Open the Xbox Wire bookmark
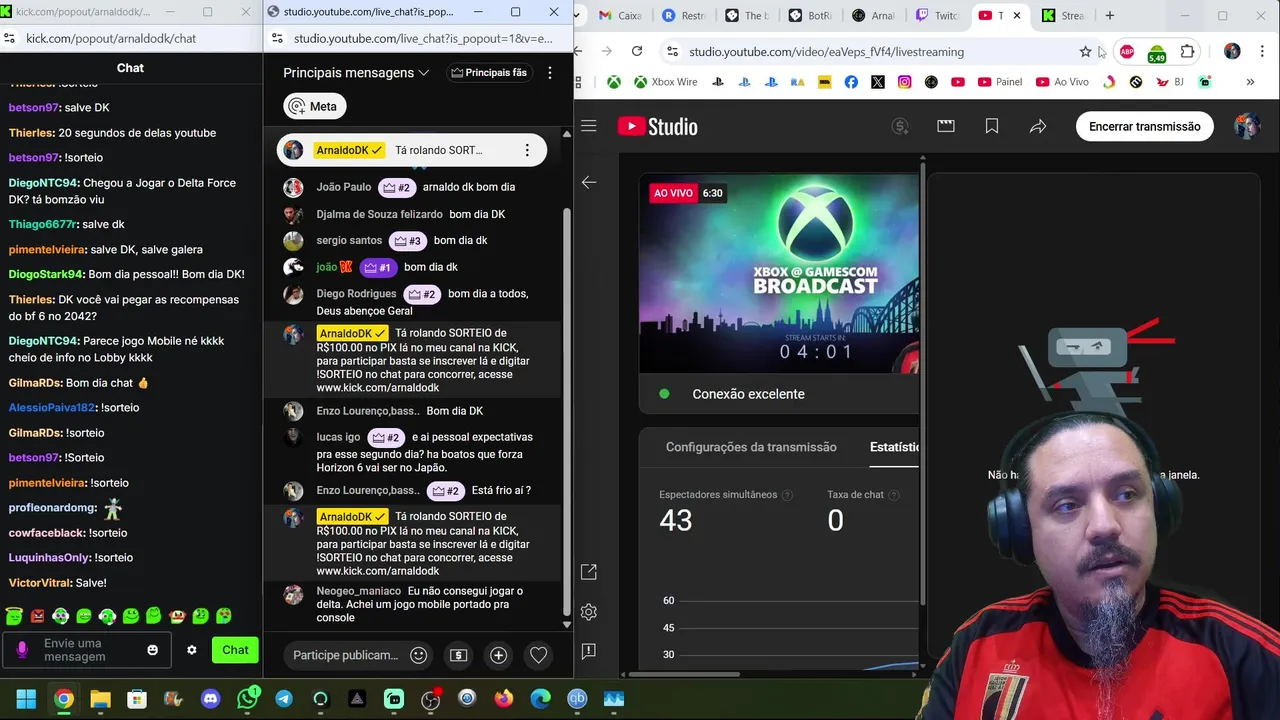Viewport: 1280px width, 720px height. (x=665, y=82)
